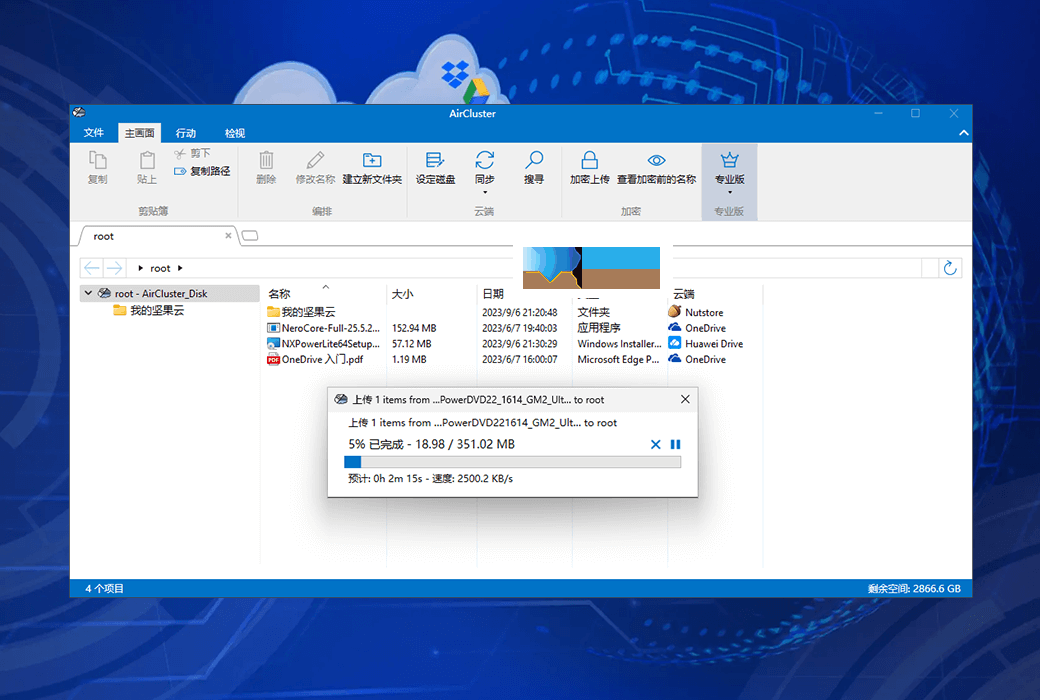Expand breadcrumb arrow before root

141,268
